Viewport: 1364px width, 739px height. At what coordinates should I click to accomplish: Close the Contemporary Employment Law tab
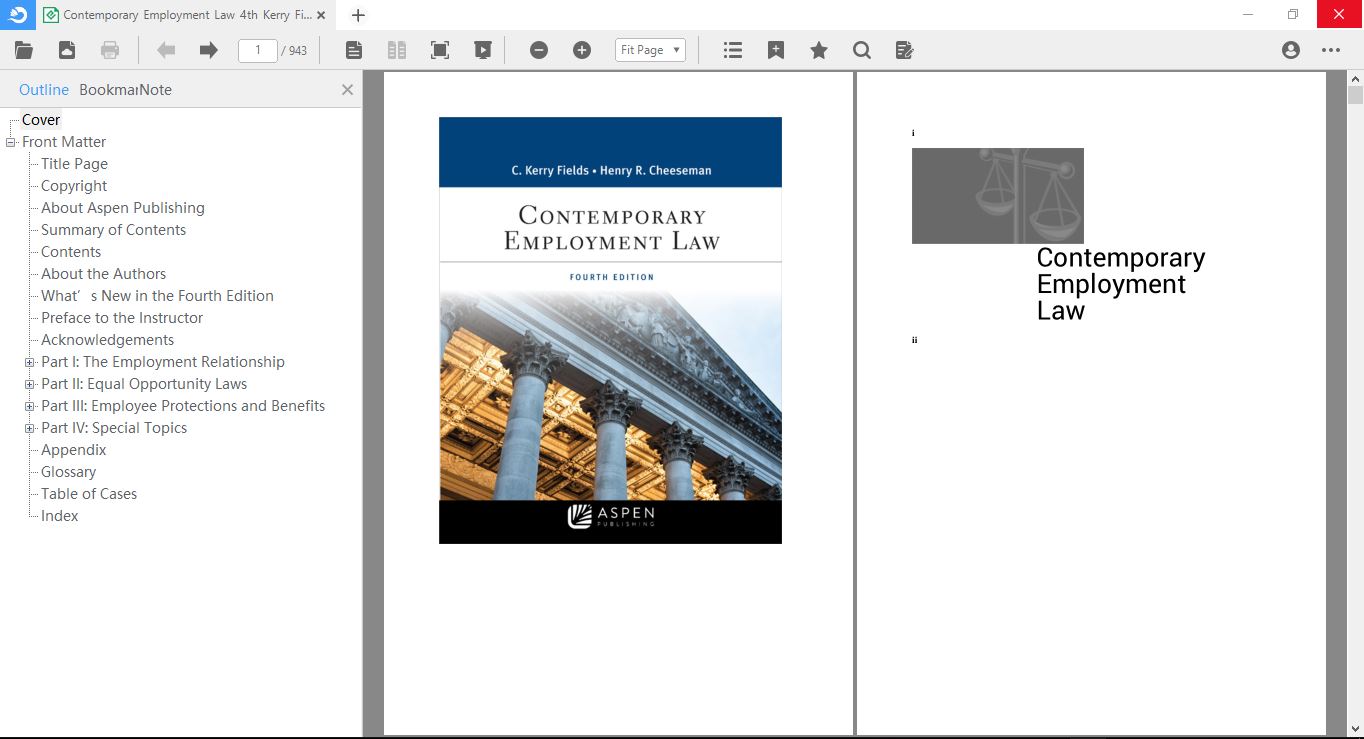pos(321,15)
